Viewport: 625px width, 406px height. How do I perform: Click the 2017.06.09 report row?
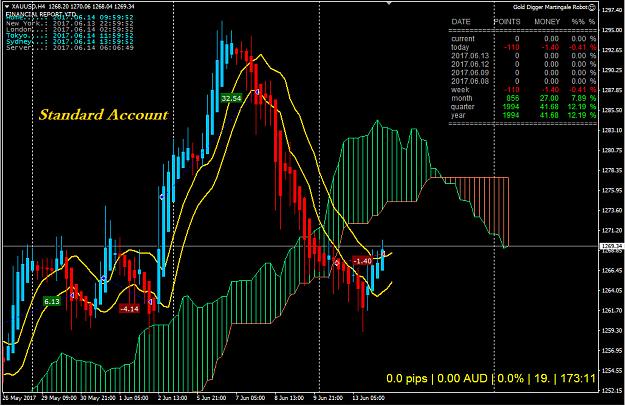pyautogui.click(x=523, y=73)
